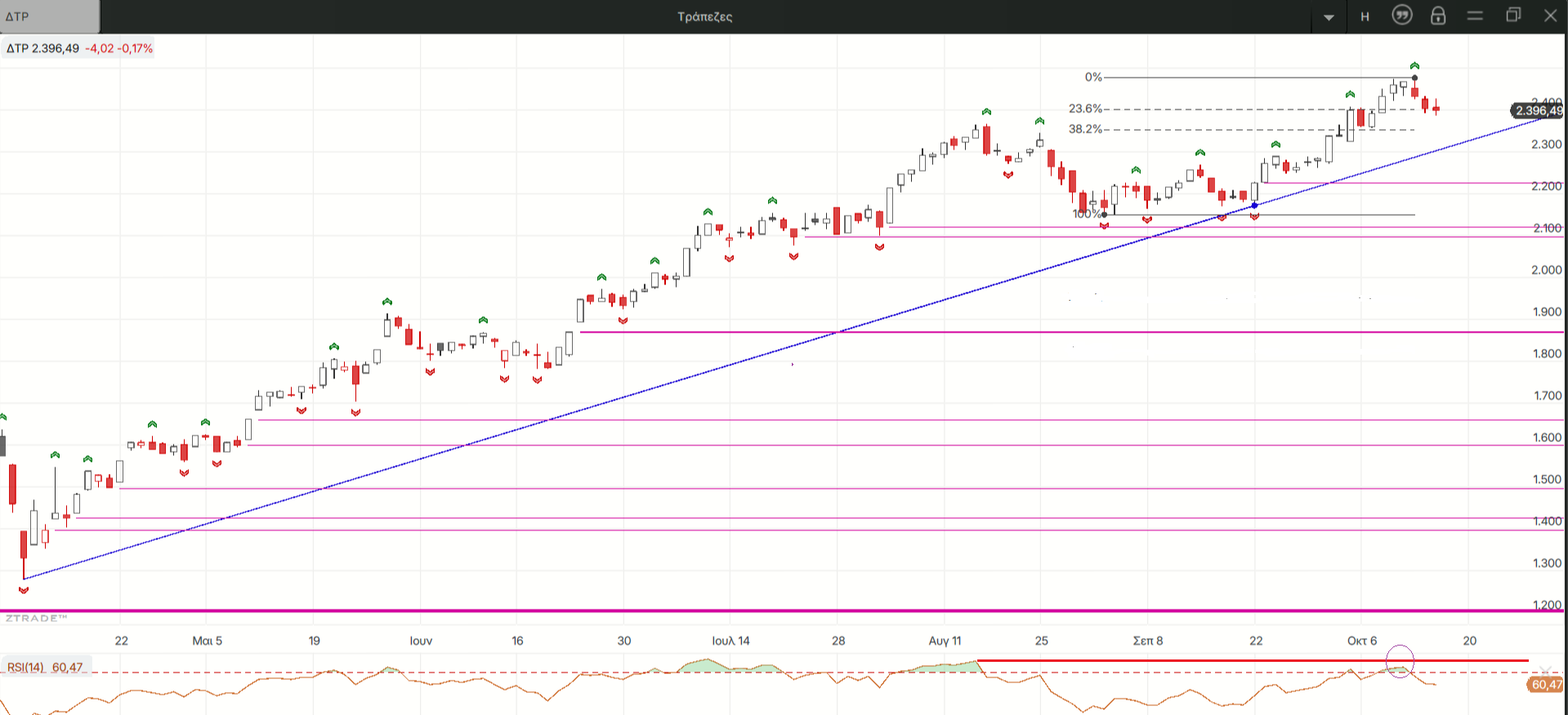Select the Fibonacci 0% level handle dot

(1414, 78)
